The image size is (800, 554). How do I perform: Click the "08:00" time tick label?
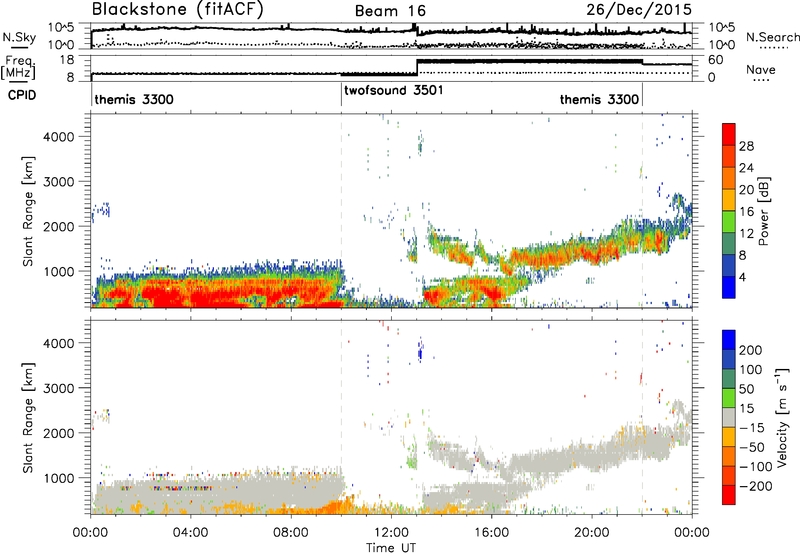tap(291, 533)
